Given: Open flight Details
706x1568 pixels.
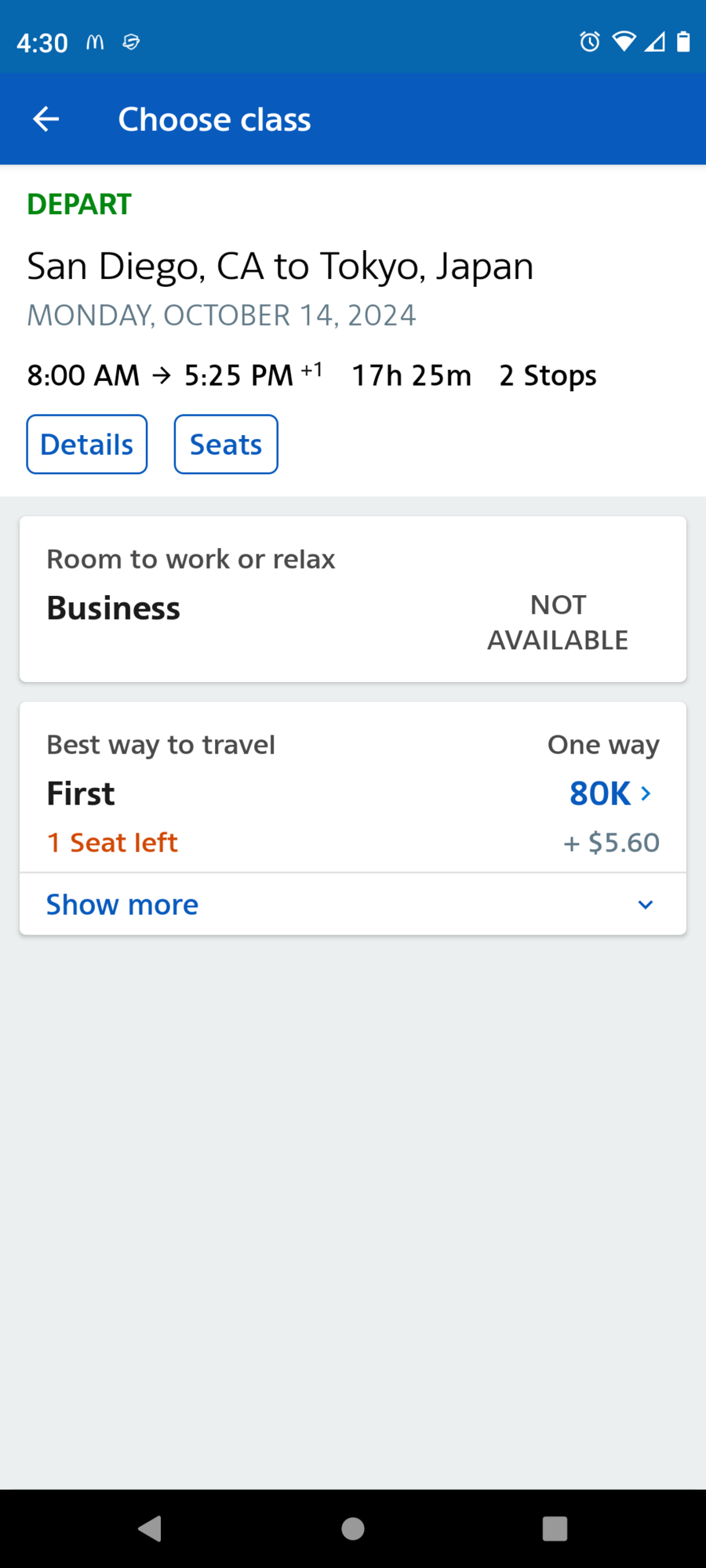Looking at the screenshot, I should point(87,445).
